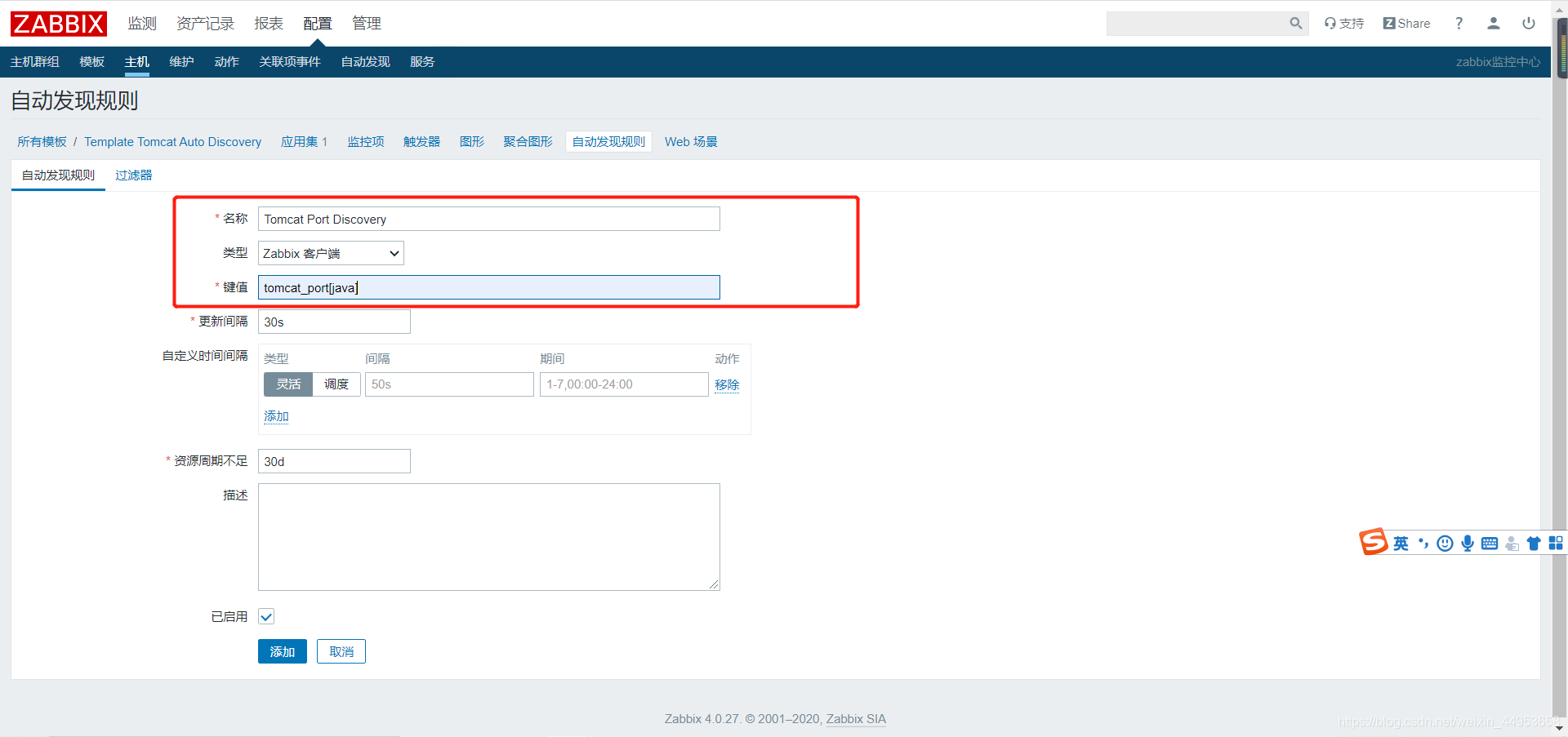Go to 自动发现 submenu
The height and width of the screenshot is (737, 1568).
tap(365, 62)
